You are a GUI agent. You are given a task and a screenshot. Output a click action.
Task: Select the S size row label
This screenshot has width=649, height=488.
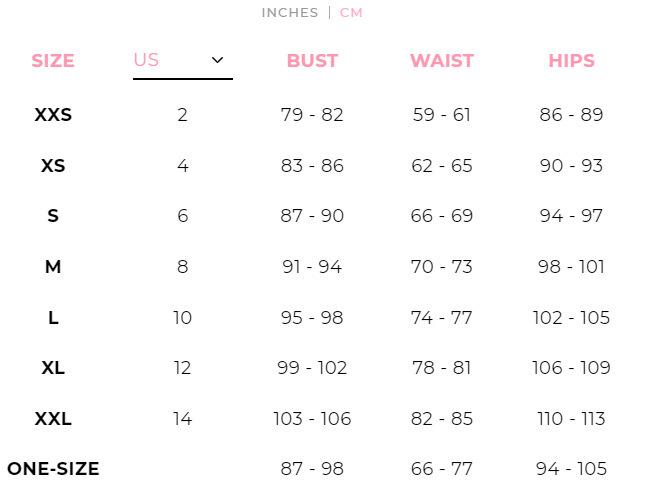tap(53, 216)
